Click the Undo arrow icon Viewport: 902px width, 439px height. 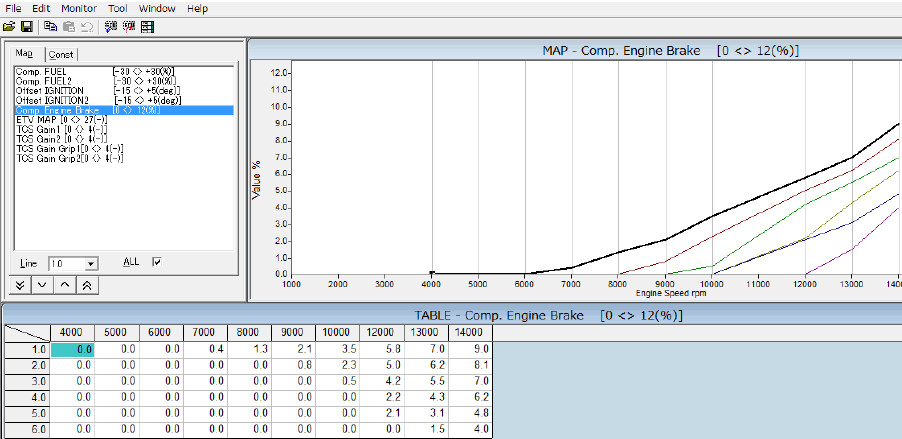tap(85, 25)
